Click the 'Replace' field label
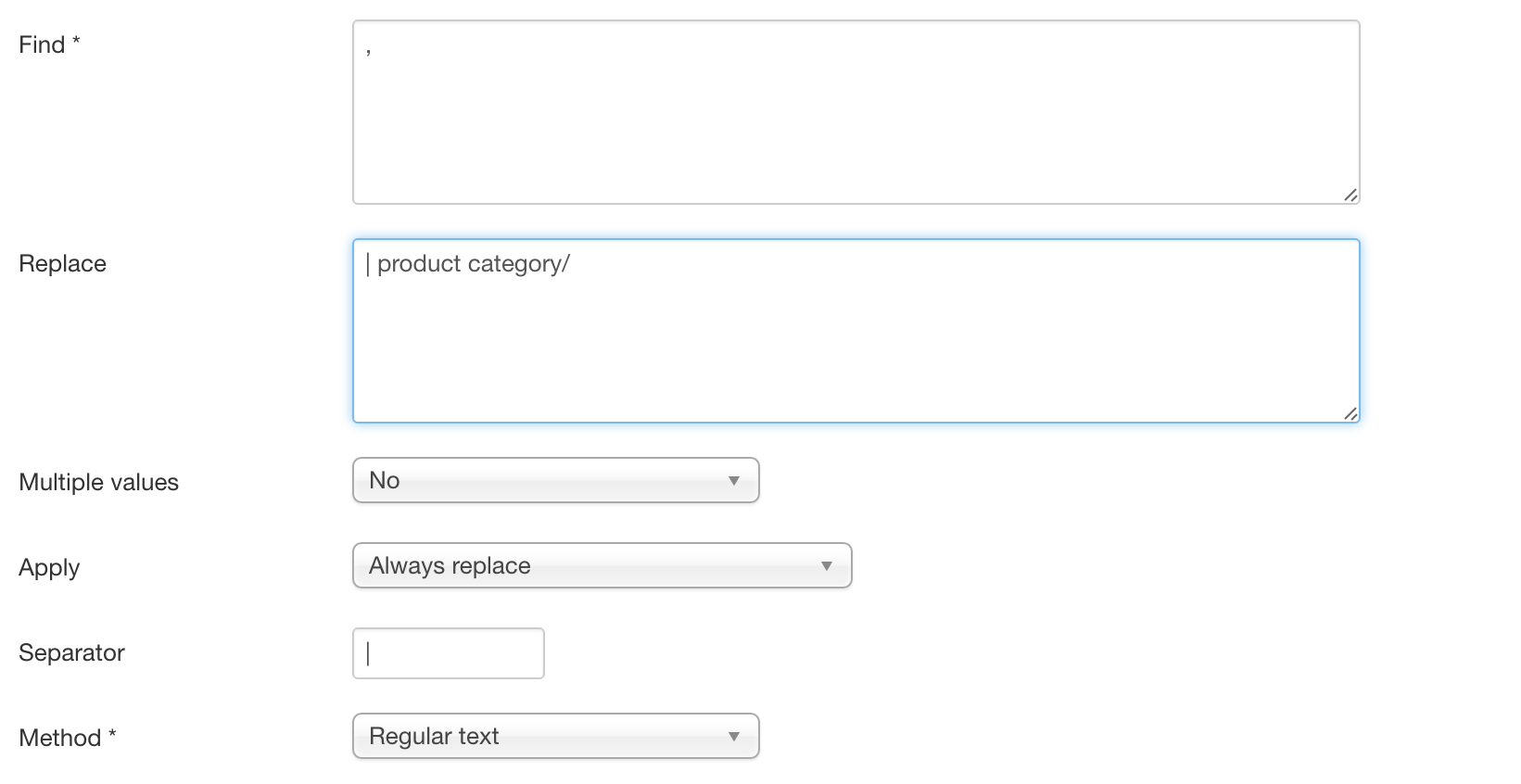Screen dimensions: 1521x784 point(62,263)
